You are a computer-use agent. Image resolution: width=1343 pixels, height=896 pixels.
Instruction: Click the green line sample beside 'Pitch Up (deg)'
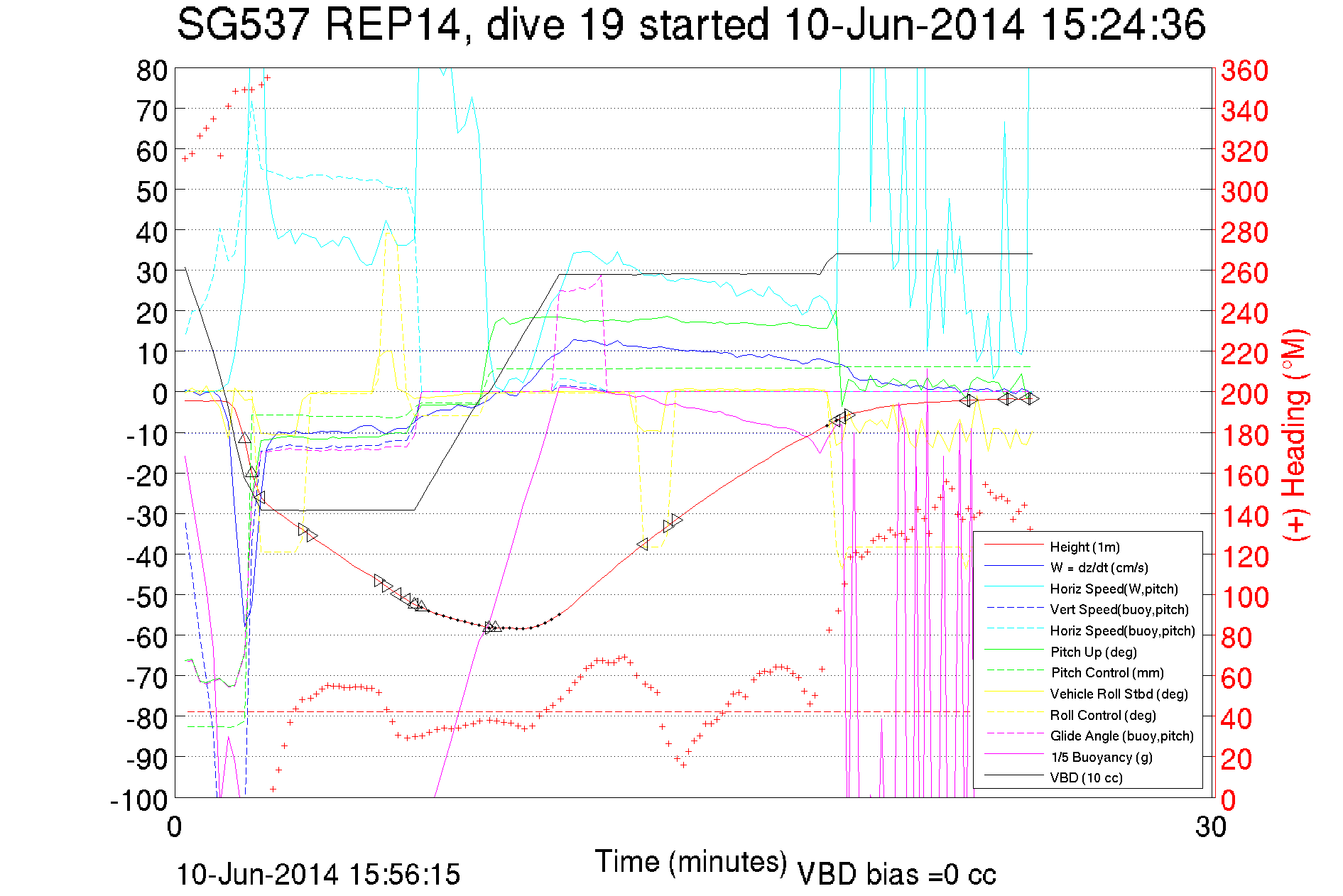[x=1013, y=650]
